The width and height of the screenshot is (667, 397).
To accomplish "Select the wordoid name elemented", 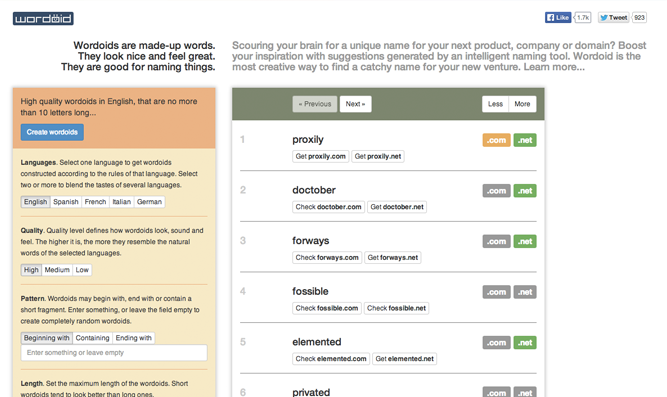I will click(316, 342).
